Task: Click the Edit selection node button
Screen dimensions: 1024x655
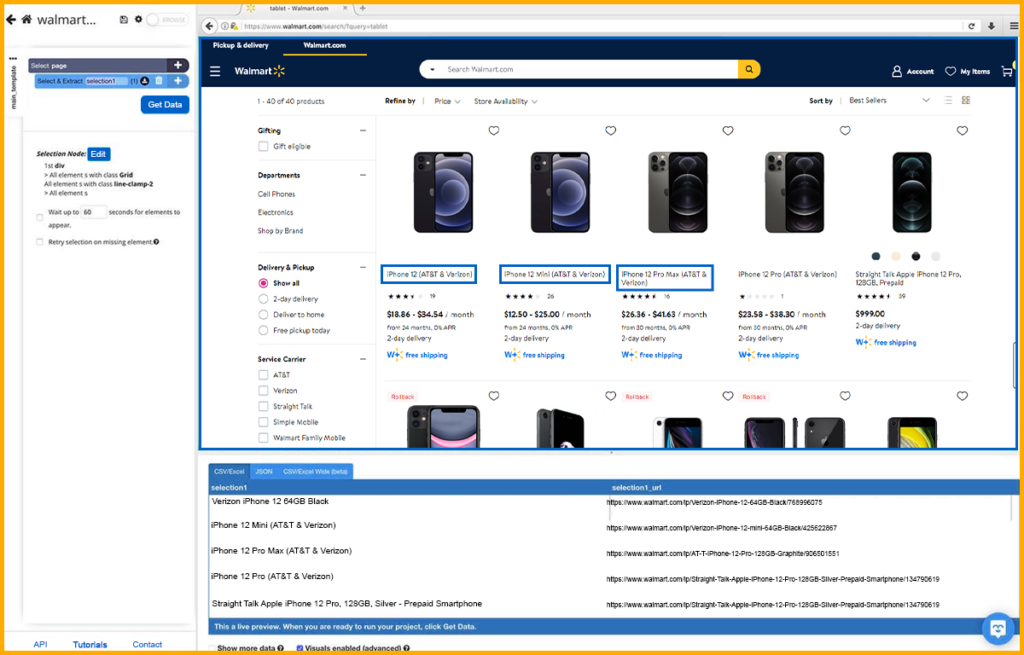Action: (99, 154)
